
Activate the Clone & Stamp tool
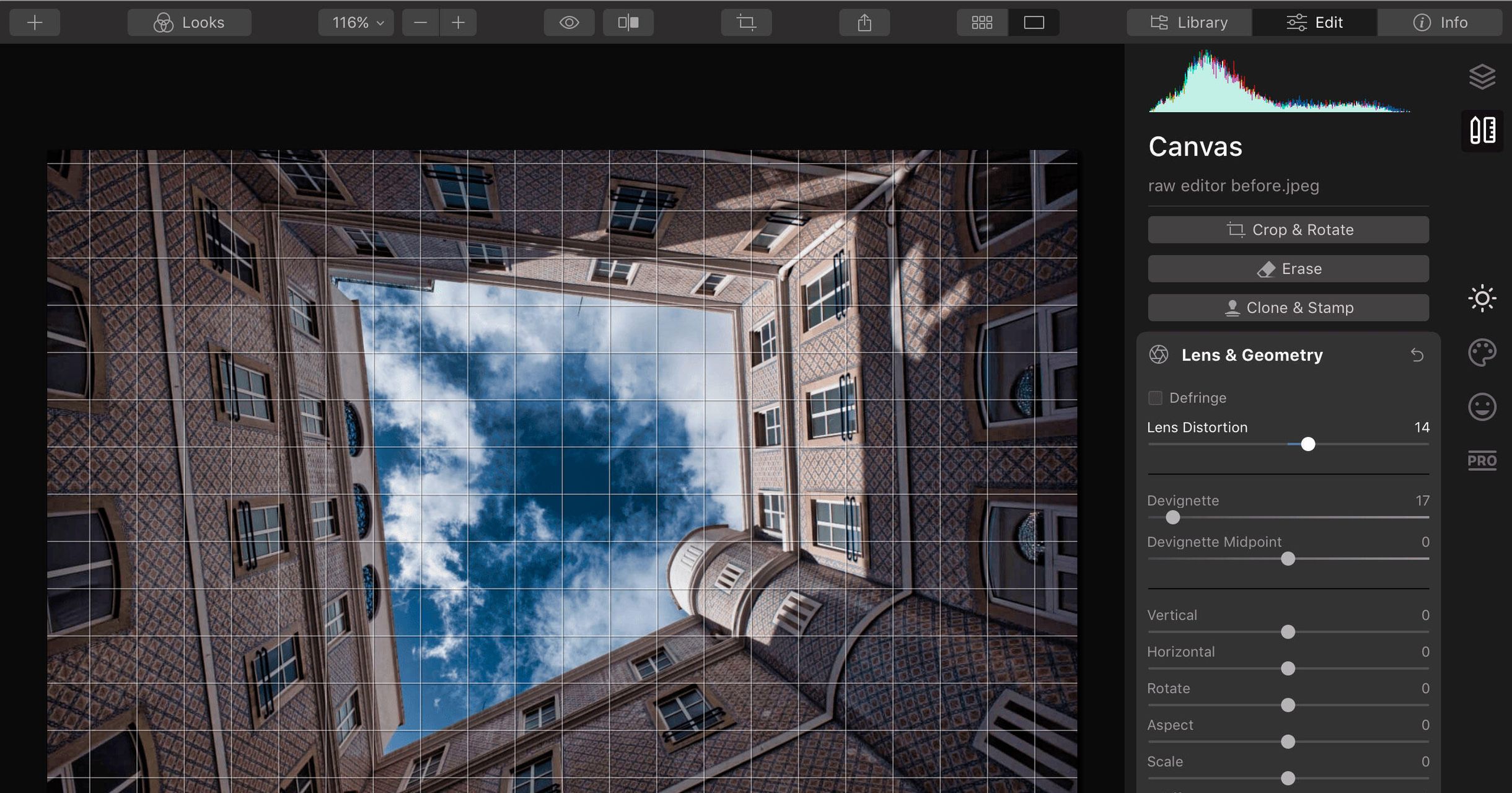point(1288,307)
